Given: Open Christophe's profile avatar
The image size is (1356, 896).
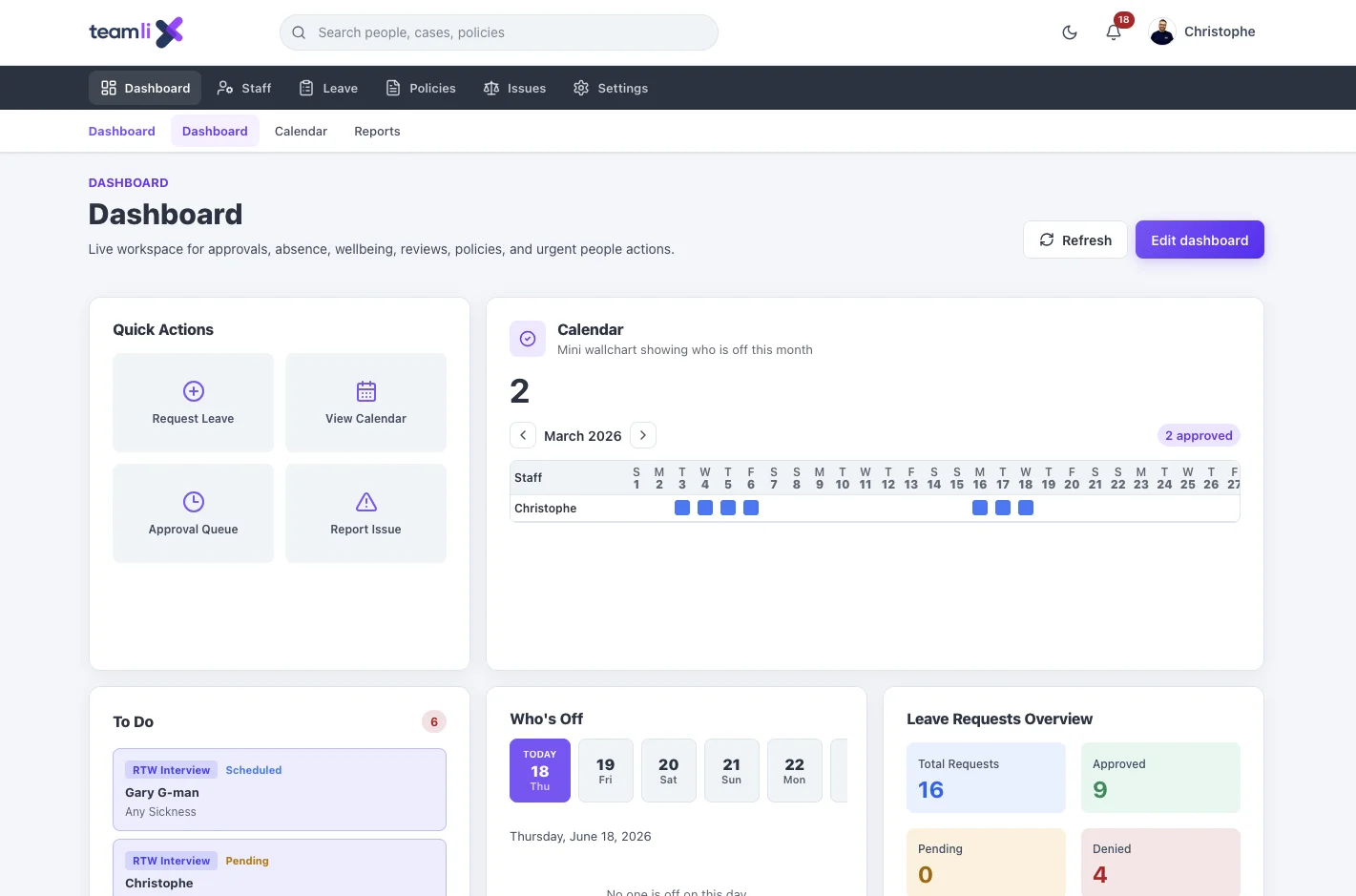Looking at the screenshot, I should pyautogui.click(x=1162, y=31).
